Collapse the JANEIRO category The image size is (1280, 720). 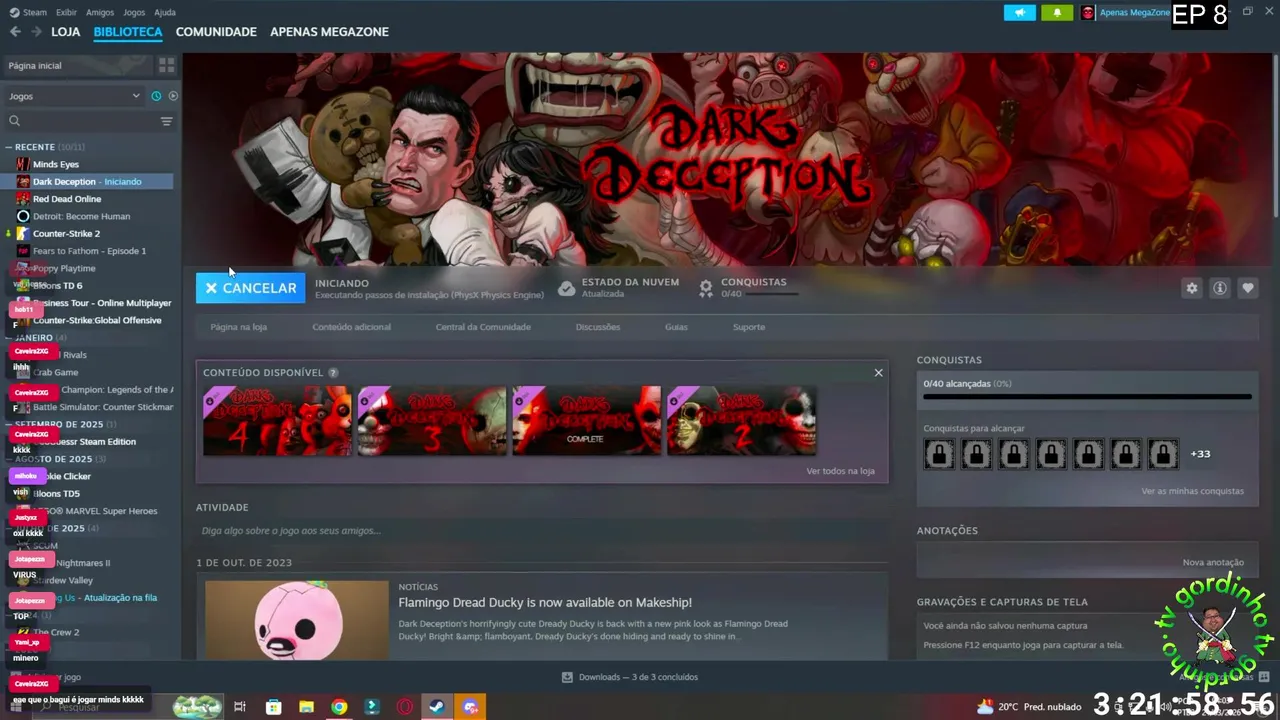click(x=8, y=338)
